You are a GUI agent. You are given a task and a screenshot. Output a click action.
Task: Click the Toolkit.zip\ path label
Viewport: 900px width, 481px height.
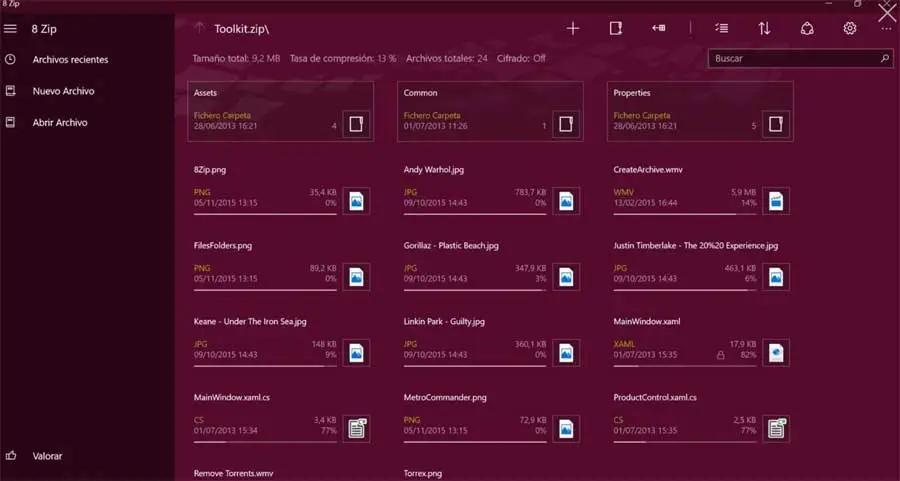(242, 29)
